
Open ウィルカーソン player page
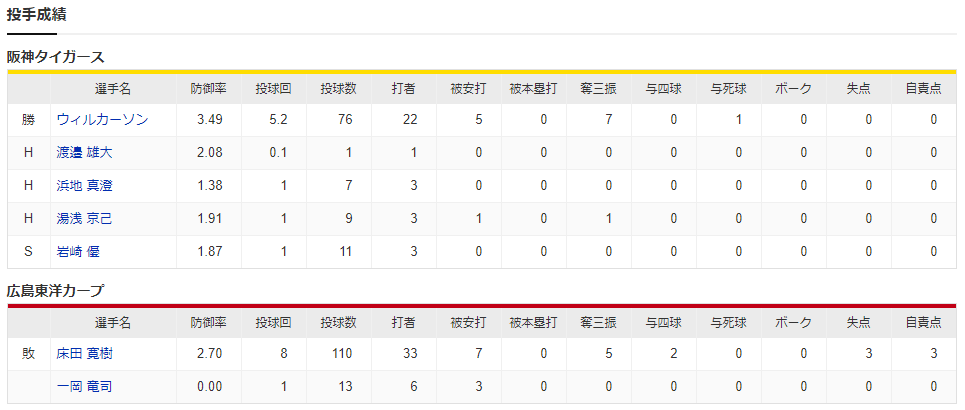(102, 119)
